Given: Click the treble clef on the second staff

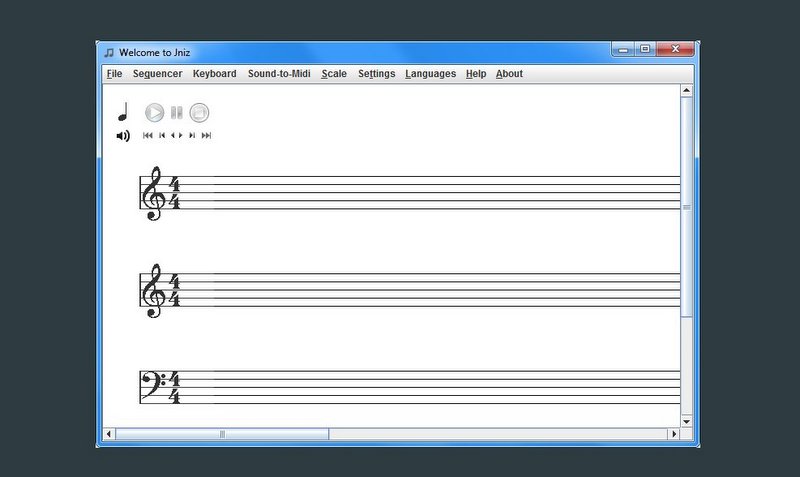Looking at the screenshot, I should 153,291.
